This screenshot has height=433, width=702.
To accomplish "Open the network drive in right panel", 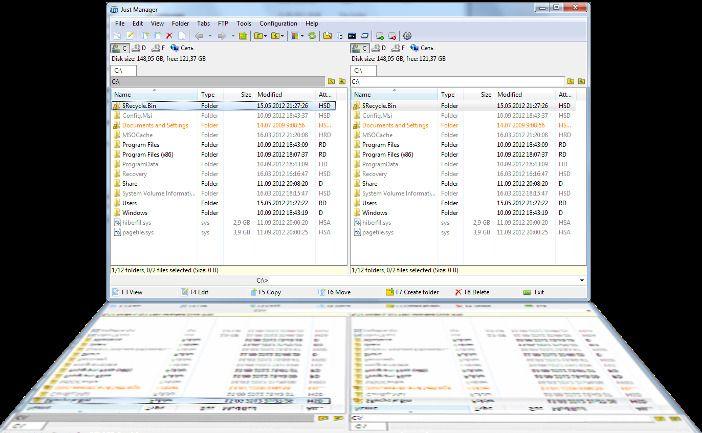I will [x=421, y=48].
